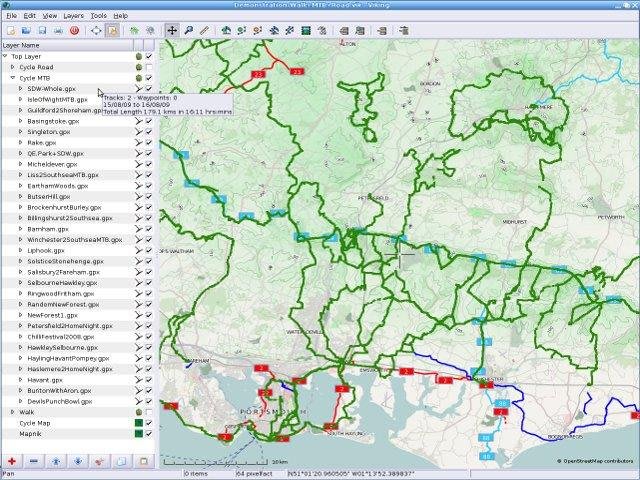Enable the Cycle Road layer checkbox
The height and width of the screenshot is (480, 640).
(x=149, y=67)
